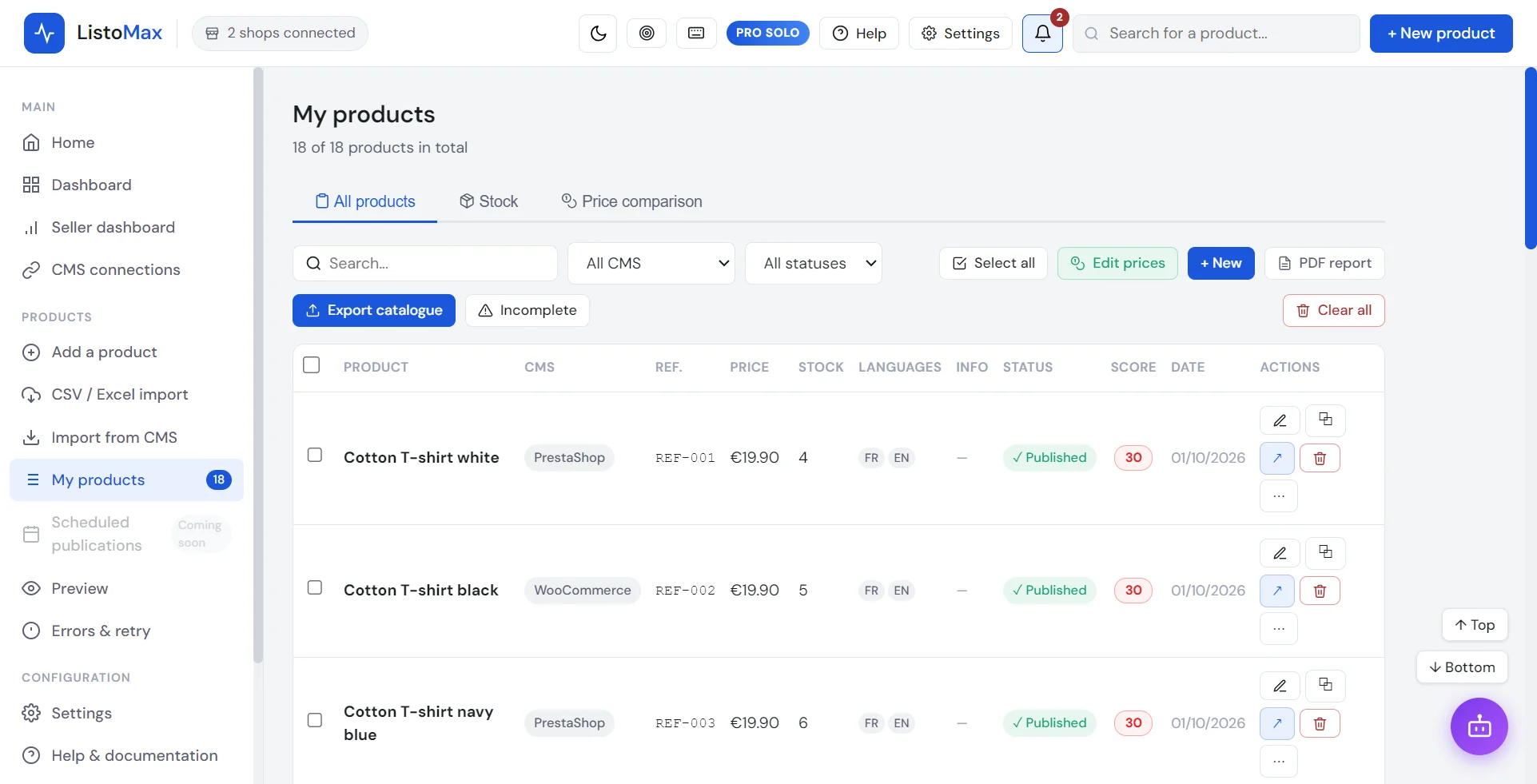
Task: Click the PRO SOLO plan badge
Action: [x=767, y=33]
